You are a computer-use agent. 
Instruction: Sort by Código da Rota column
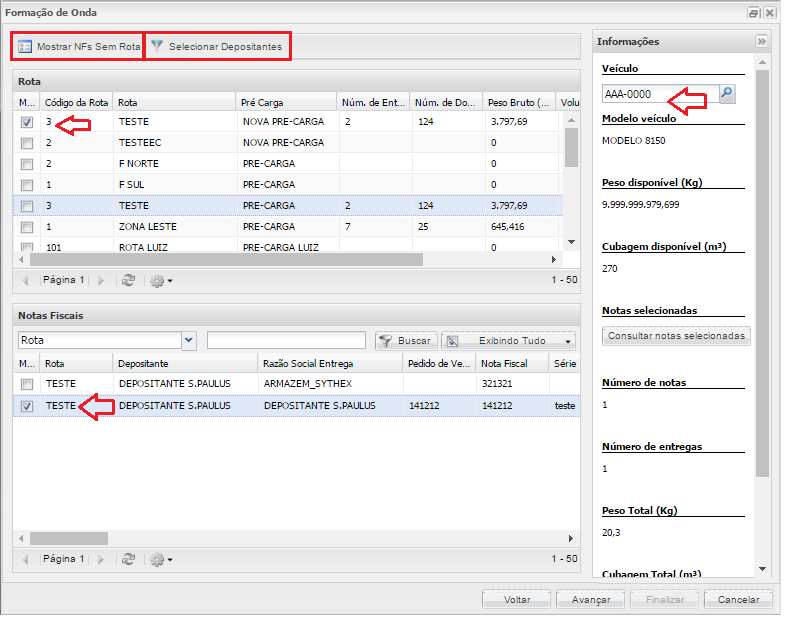(x=77, y=103)
